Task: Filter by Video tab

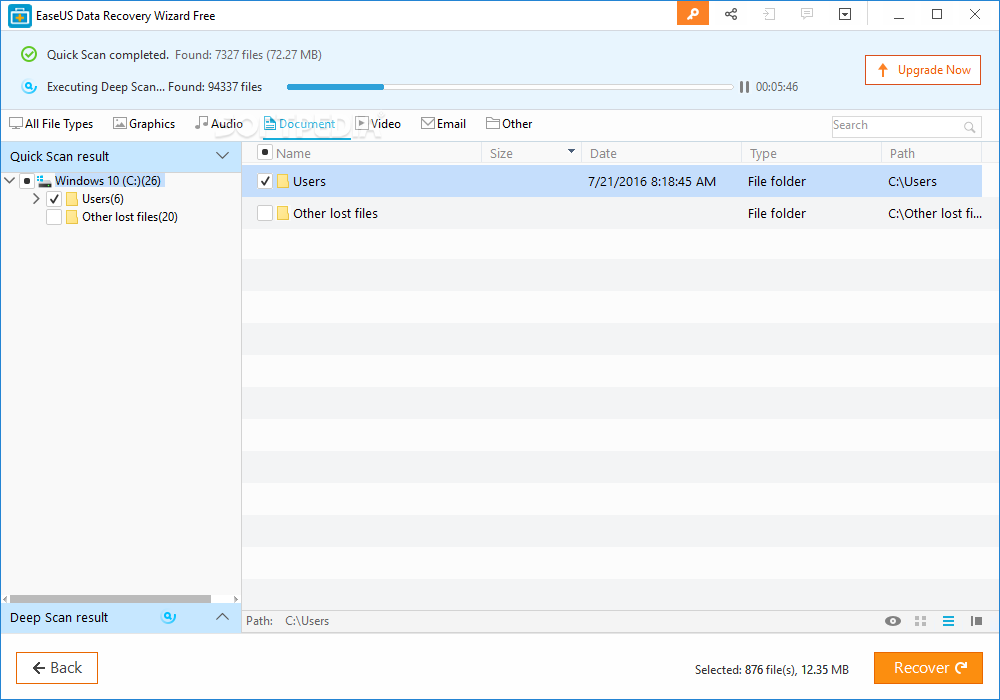Action: 378,124
